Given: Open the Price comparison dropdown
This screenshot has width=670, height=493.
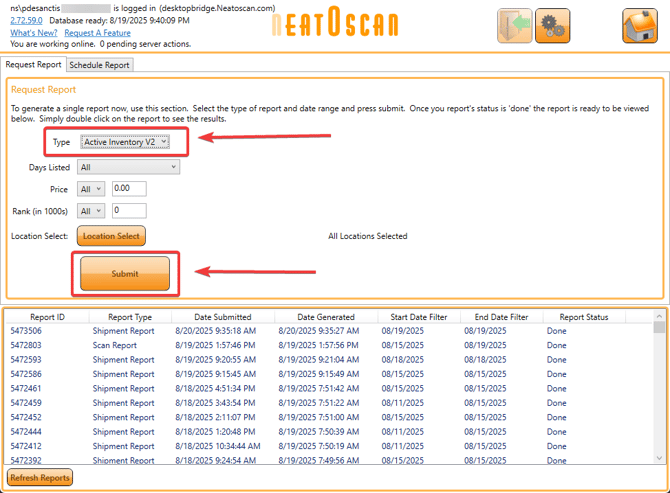Looking at the screenshot, I should coord(91,189).
